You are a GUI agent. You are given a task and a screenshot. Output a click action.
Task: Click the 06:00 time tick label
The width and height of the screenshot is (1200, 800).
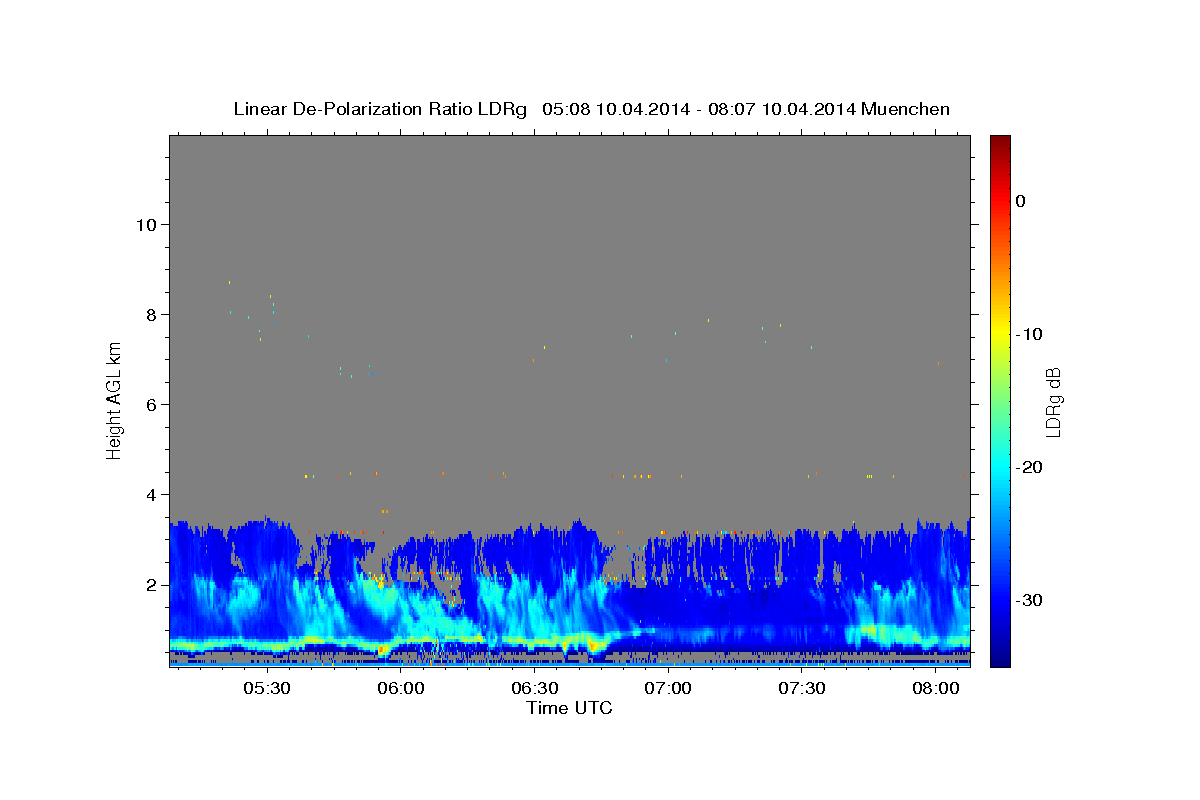tap(401, 688)
